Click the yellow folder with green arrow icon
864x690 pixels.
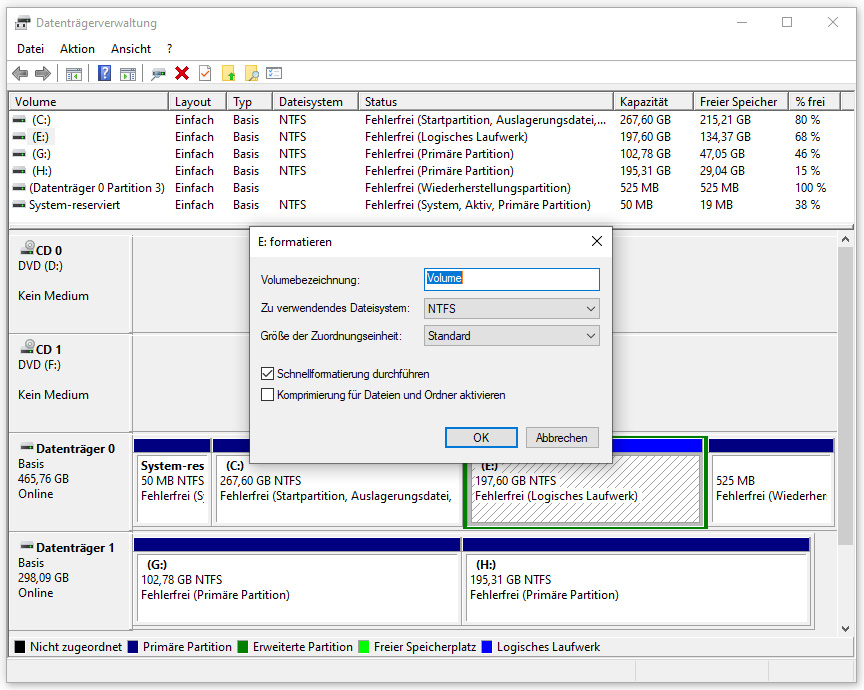(x=229, y=73)
